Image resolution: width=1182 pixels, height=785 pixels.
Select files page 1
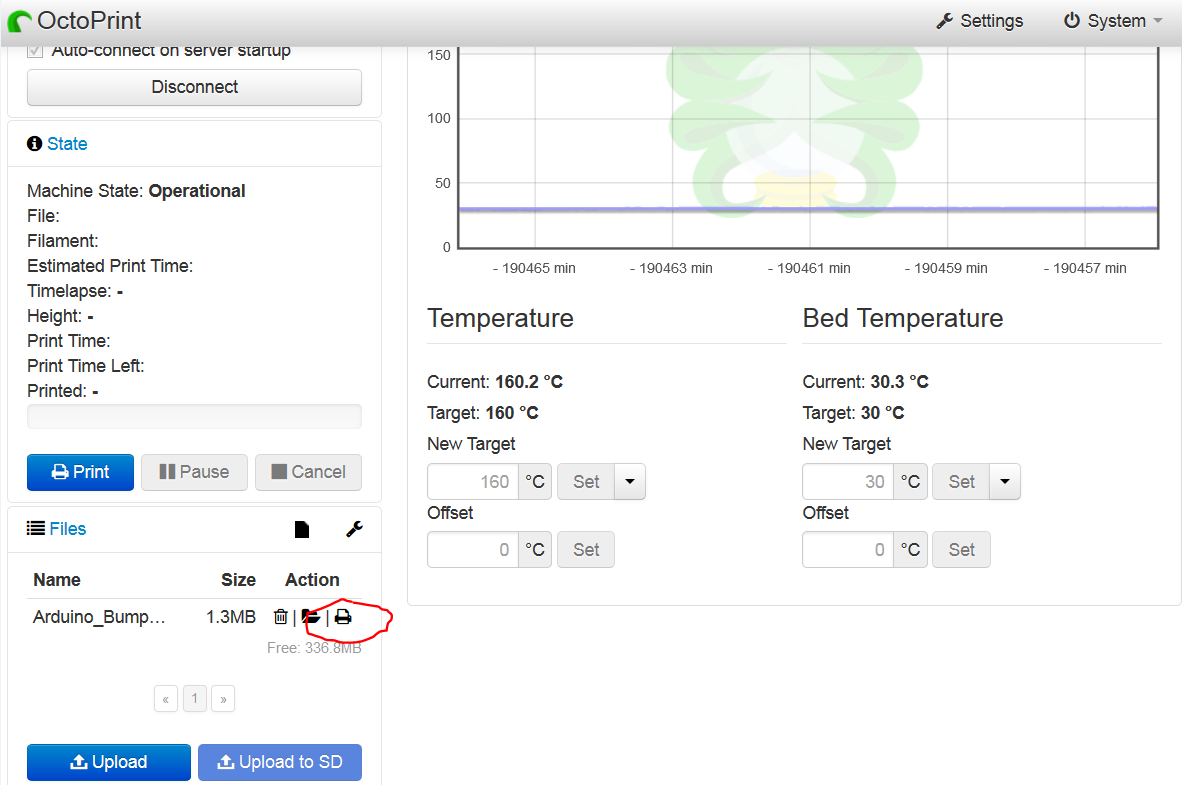(194, 698)
